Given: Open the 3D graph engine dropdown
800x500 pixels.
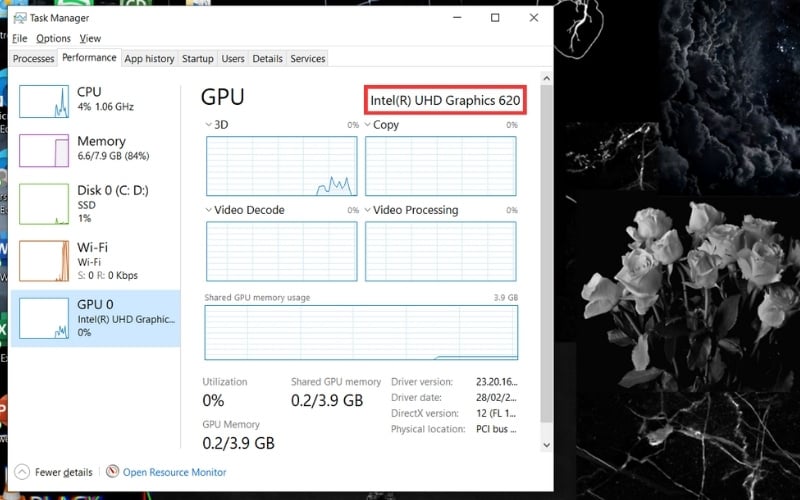Looking at the screenshot, I should click(208, 124).
